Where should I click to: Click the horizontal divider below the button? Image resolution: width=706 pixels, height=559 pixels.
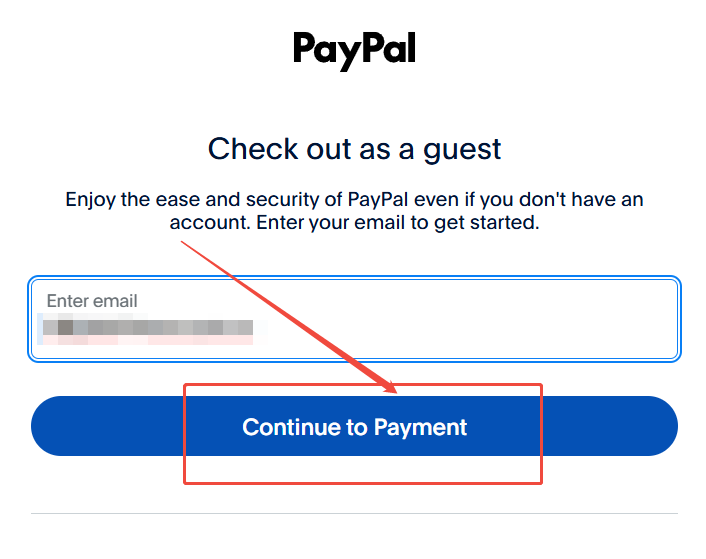point(354,514)
